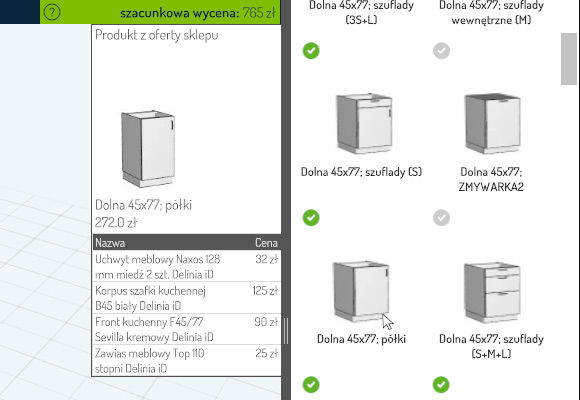The image size is (580, 400).
Task: Click the catalog scrollbar thumb
Action: [569, 59]
